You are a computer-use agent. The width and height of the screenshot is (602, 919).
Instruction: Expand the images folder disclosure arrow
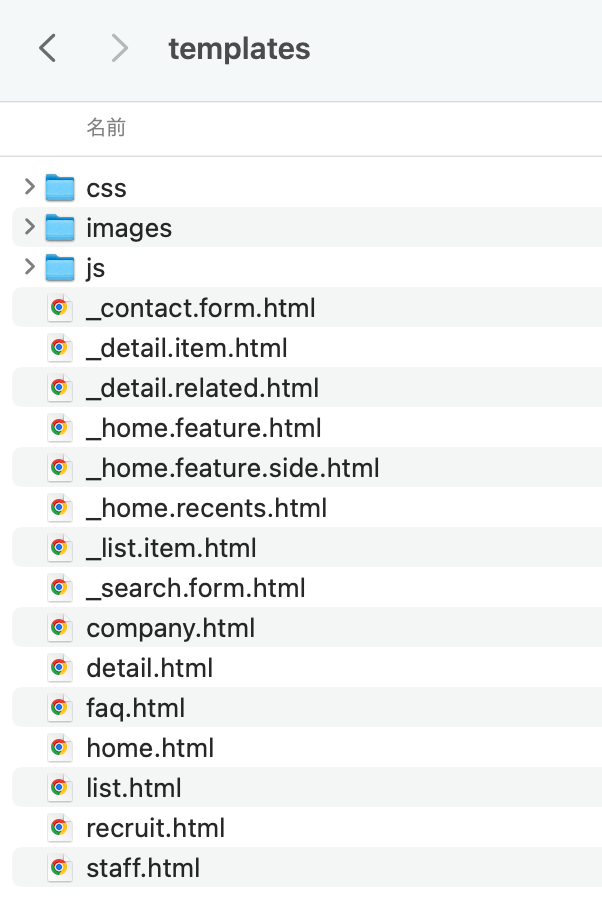29,227
